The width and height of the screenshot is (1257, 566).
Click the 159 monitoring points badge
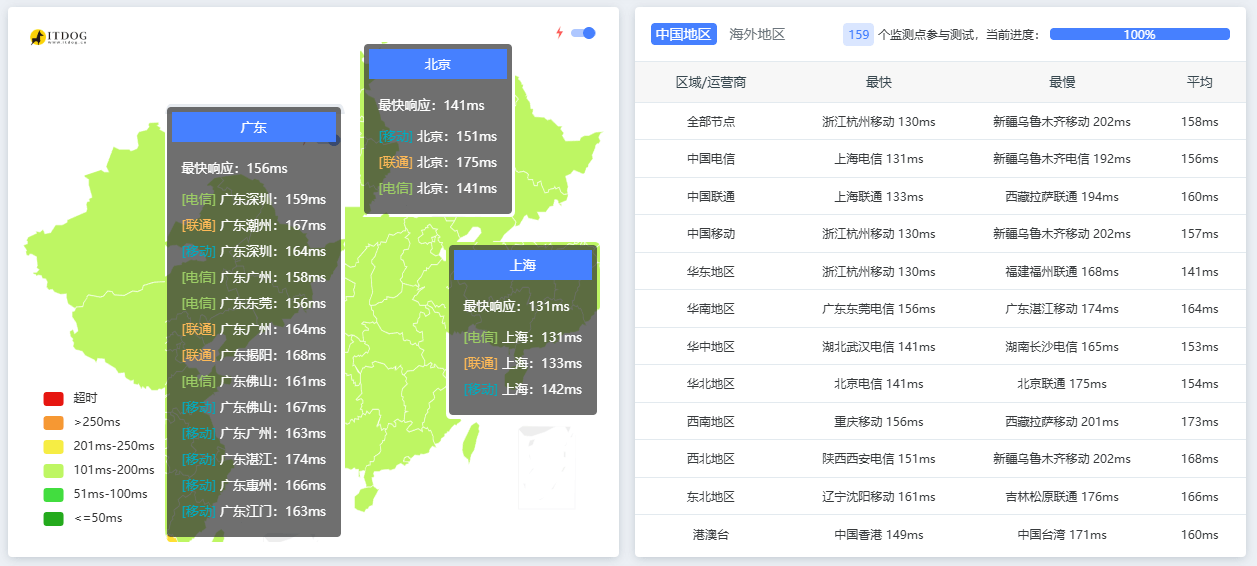click(858, 34)
